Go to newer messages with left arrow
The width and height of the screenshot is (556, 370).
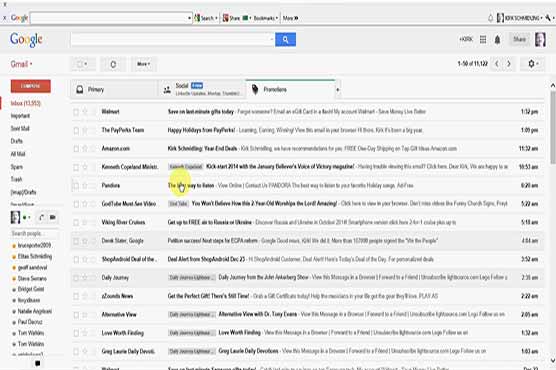click(x=497, y=63)
